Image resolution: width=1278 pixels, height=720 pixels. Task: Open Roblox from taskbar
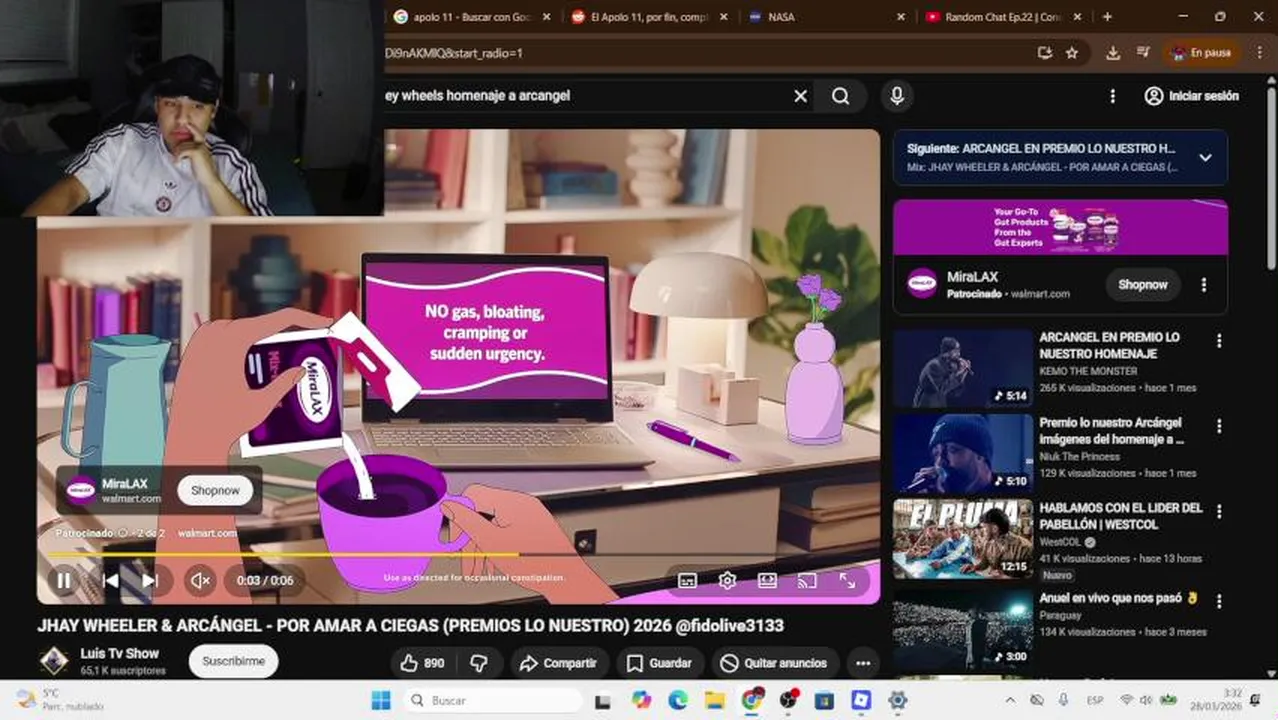click(861, 700)
